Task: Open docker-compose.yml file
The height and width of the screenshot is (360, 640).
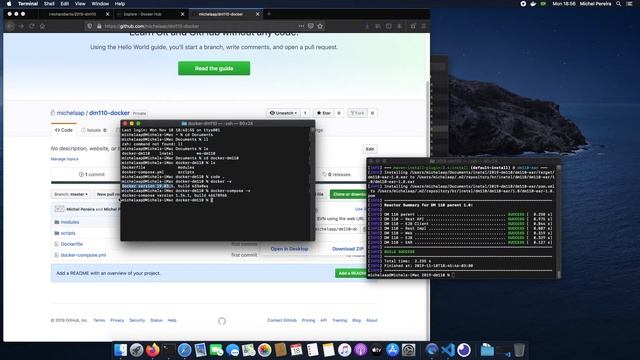Action: pyautogui.click(x=83, y=255)
